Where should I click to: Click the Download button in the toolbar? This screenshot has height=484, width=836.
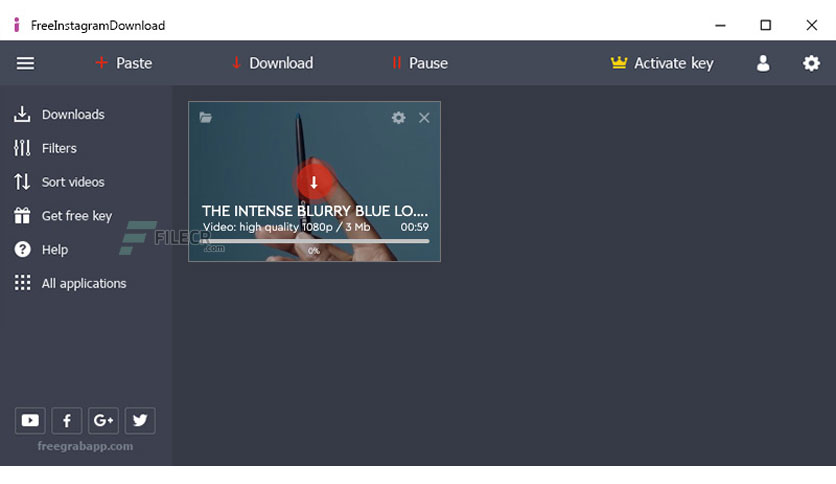pyautogui.click(x=272, y=63)
